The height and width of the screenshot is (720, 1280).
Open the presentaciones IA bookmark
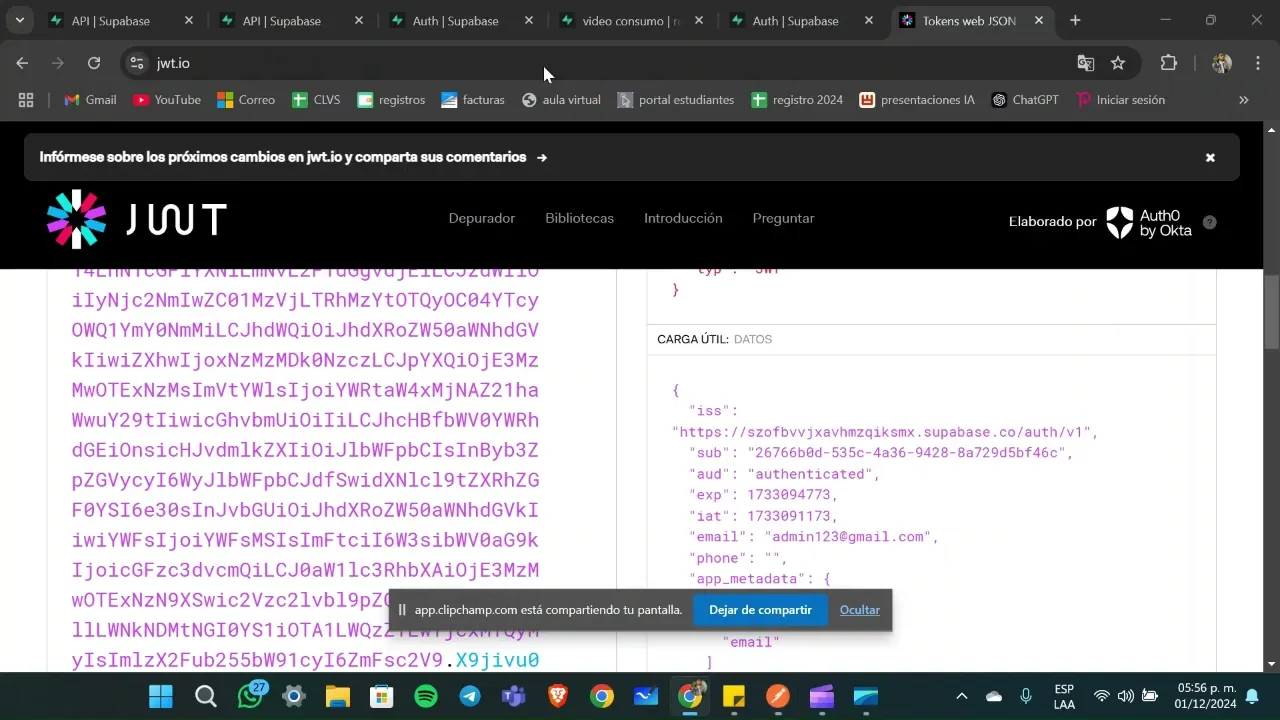pyautogui.click(x=917, y=100)
